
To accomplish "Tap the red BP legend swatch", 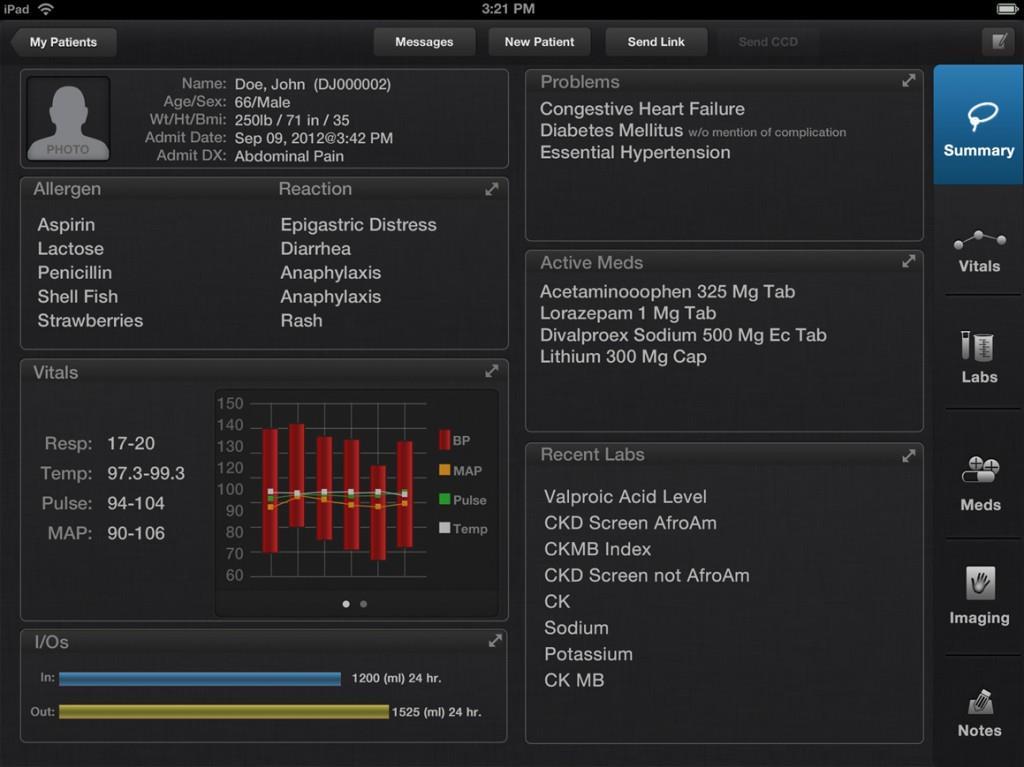I will pos(444,440).
